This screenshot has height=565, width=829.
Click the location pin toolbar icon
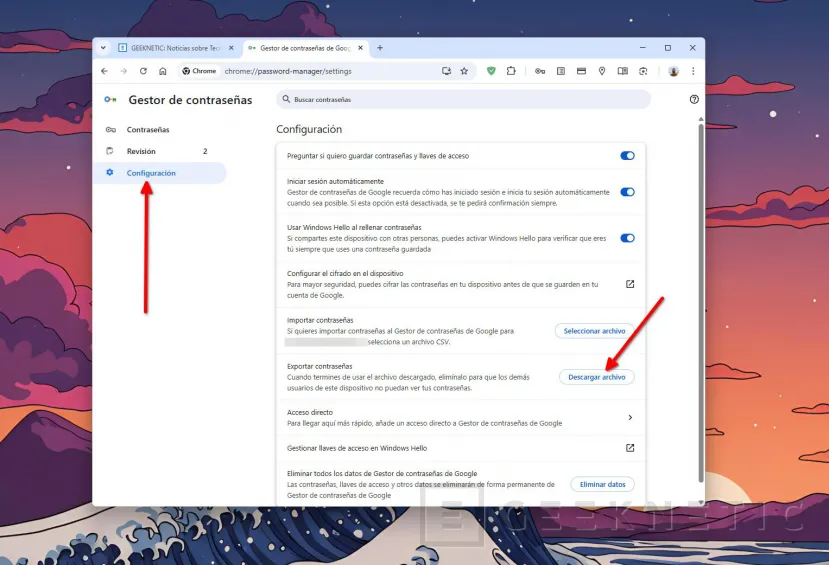point(602,71)
